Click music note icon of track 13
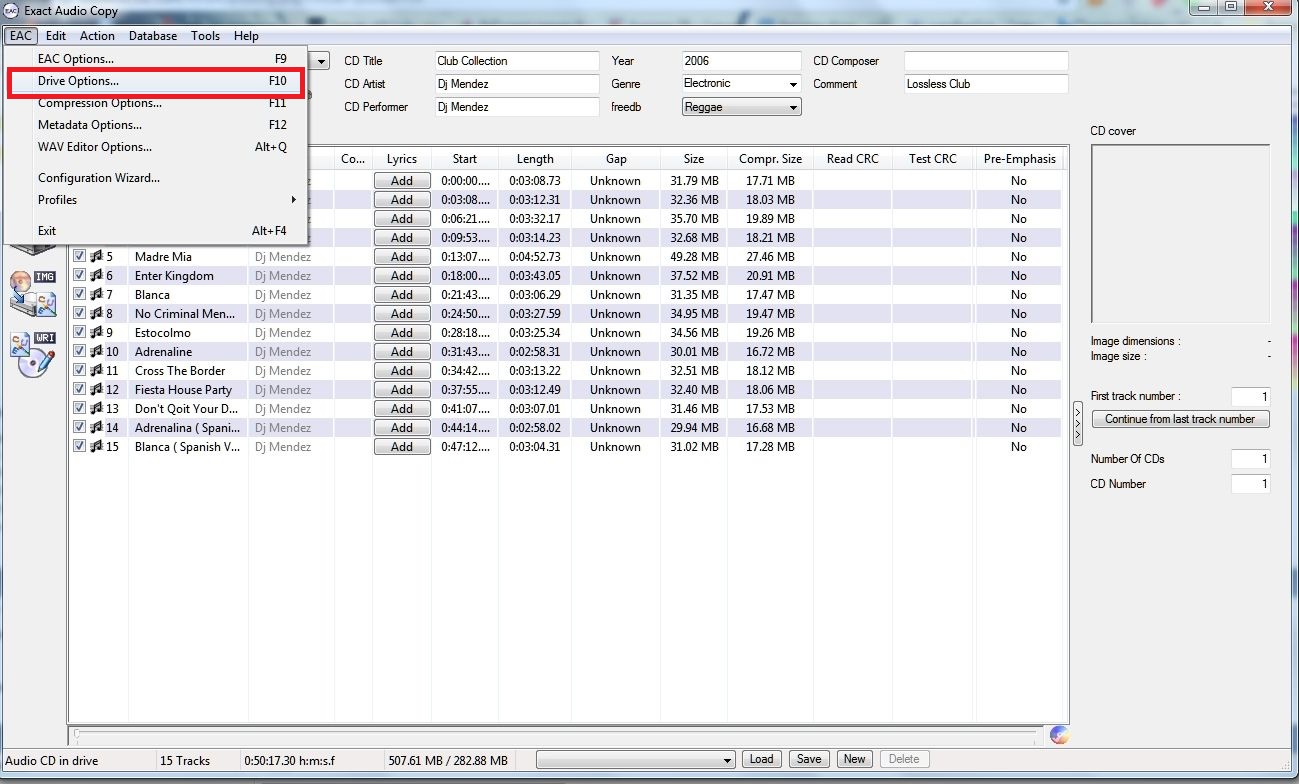 tap(96, 409)
